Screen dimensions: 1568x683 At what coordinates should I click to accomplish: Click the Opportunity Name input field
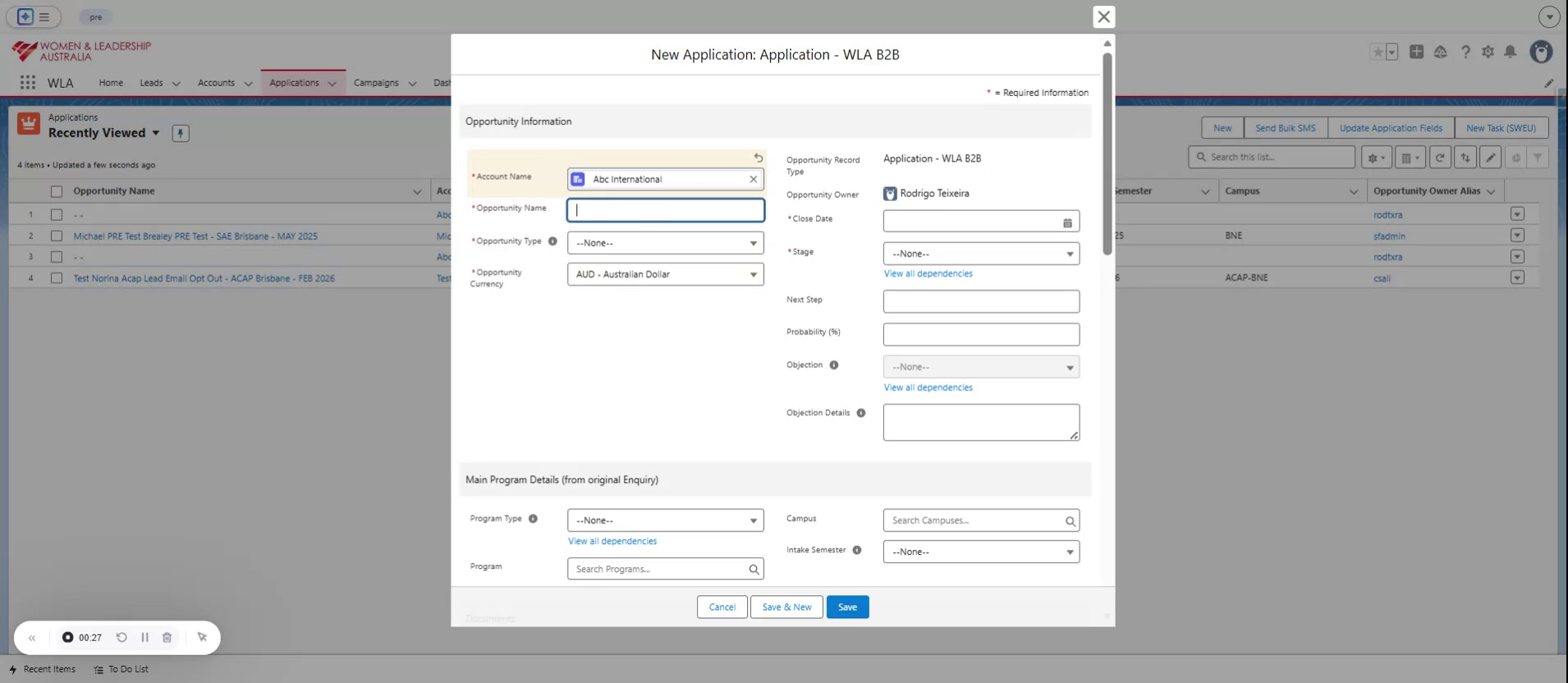pyautogui.click(x=665, y=210)
